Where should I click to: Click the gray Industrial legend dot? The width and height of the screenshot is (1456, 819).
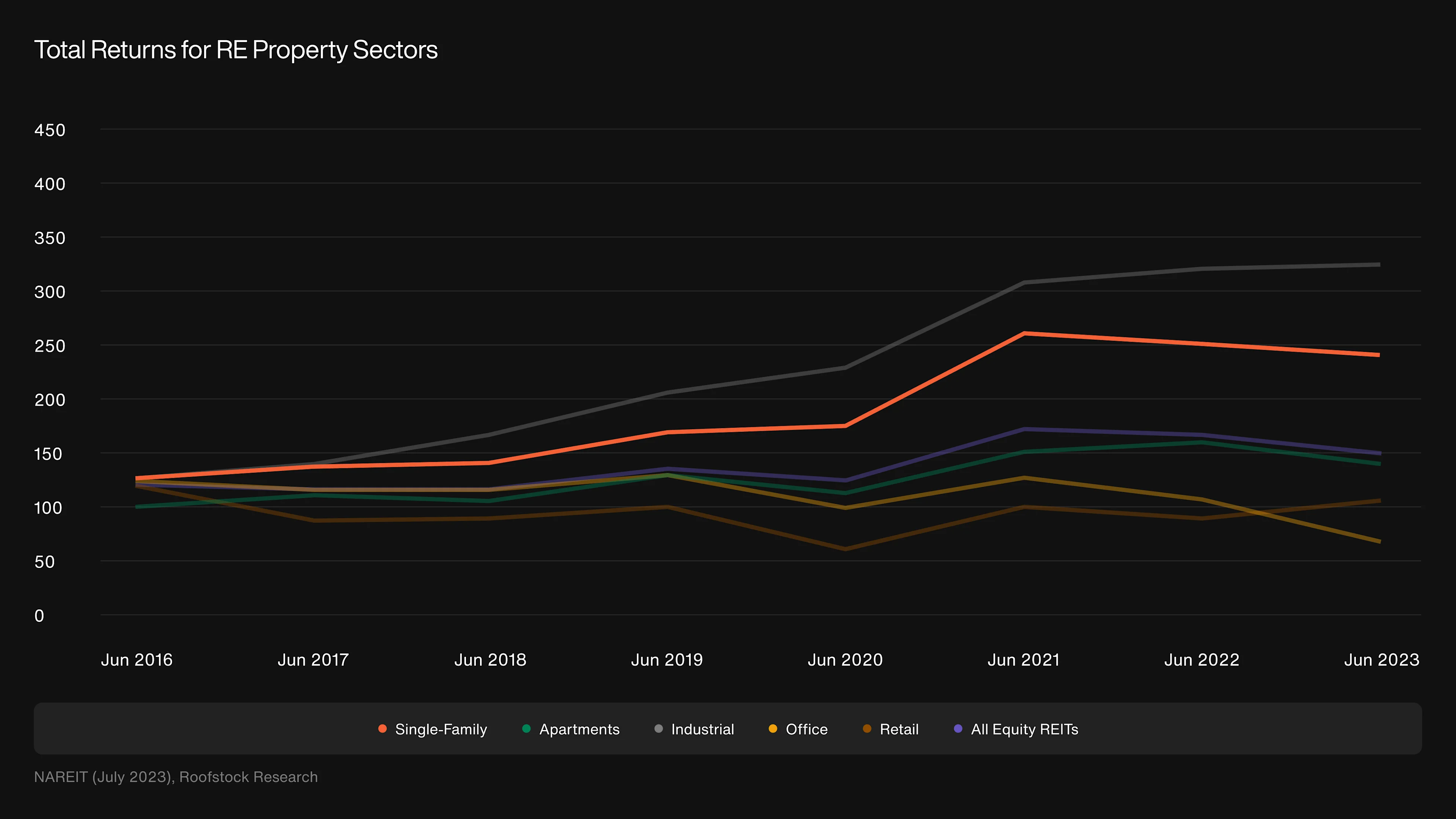[x=659, y=728]
